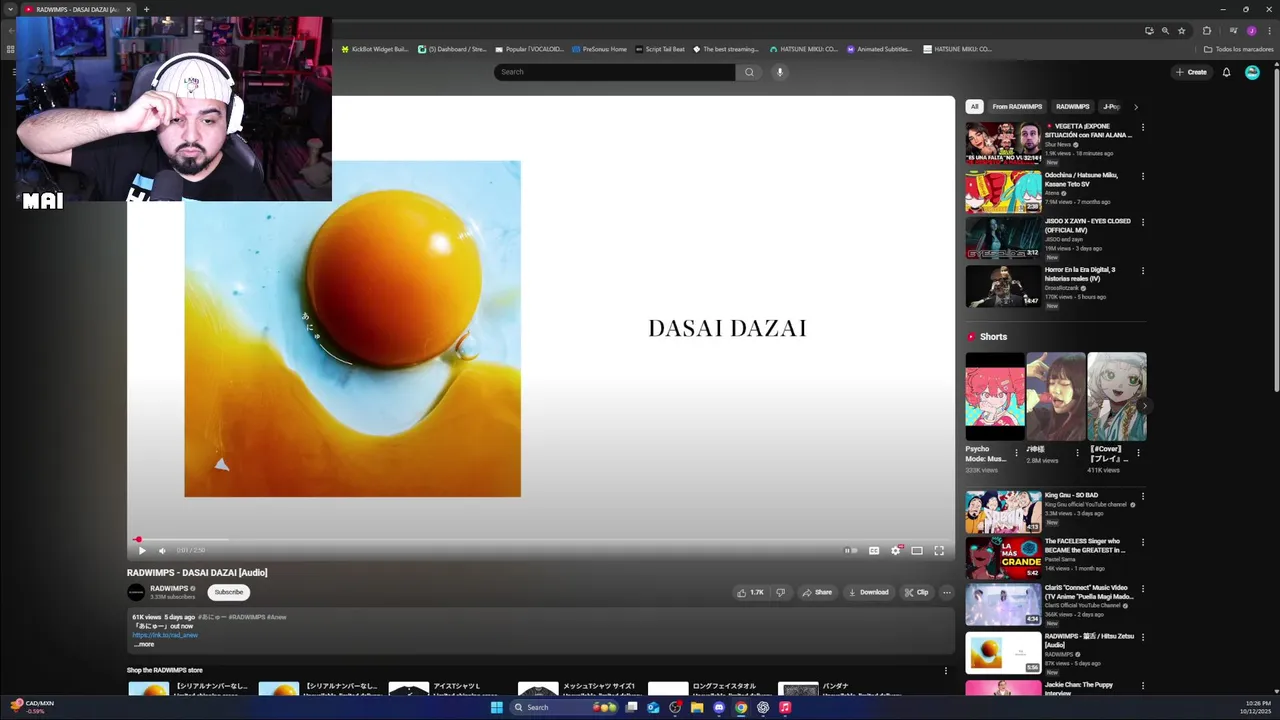1280x720 pixels.
Task: Subscribe to RADWIMPS channel
Action: (229, 592)
